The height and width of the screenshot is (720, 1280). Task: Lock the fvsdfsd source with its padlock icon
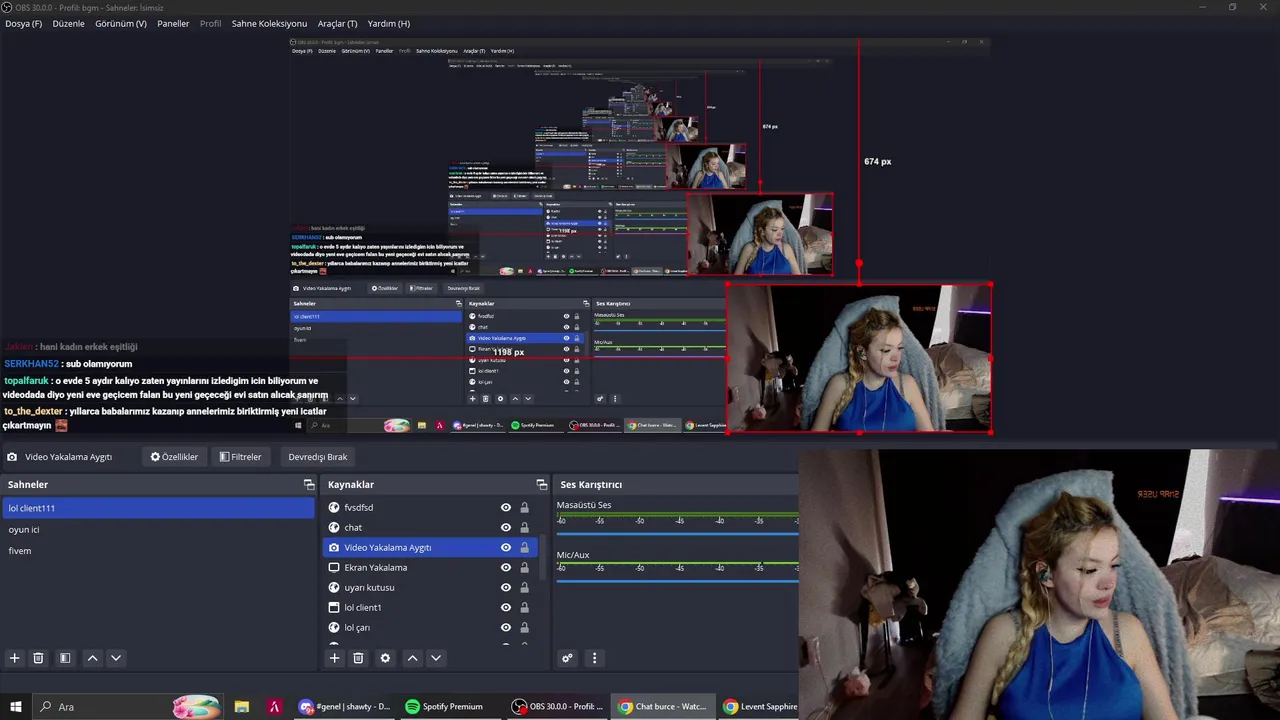point(524,508)
